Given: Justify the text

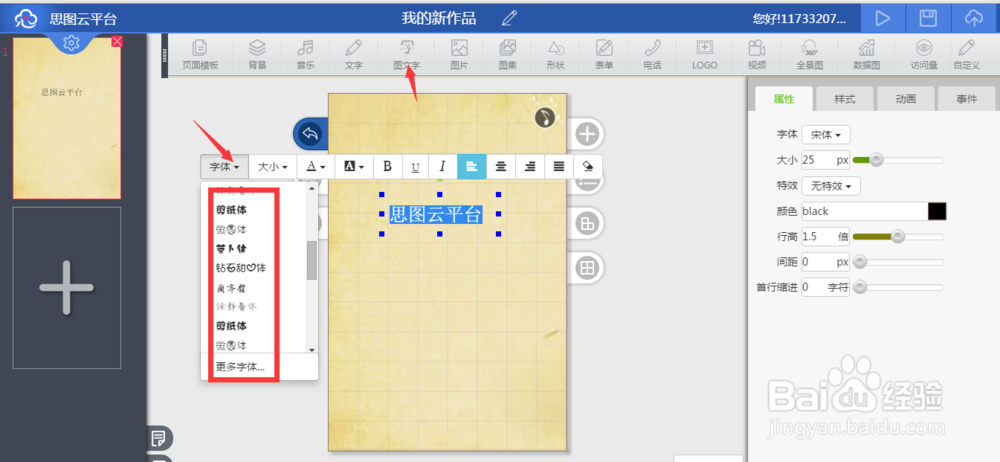Looking at the screenshot, I should point(559,167).
